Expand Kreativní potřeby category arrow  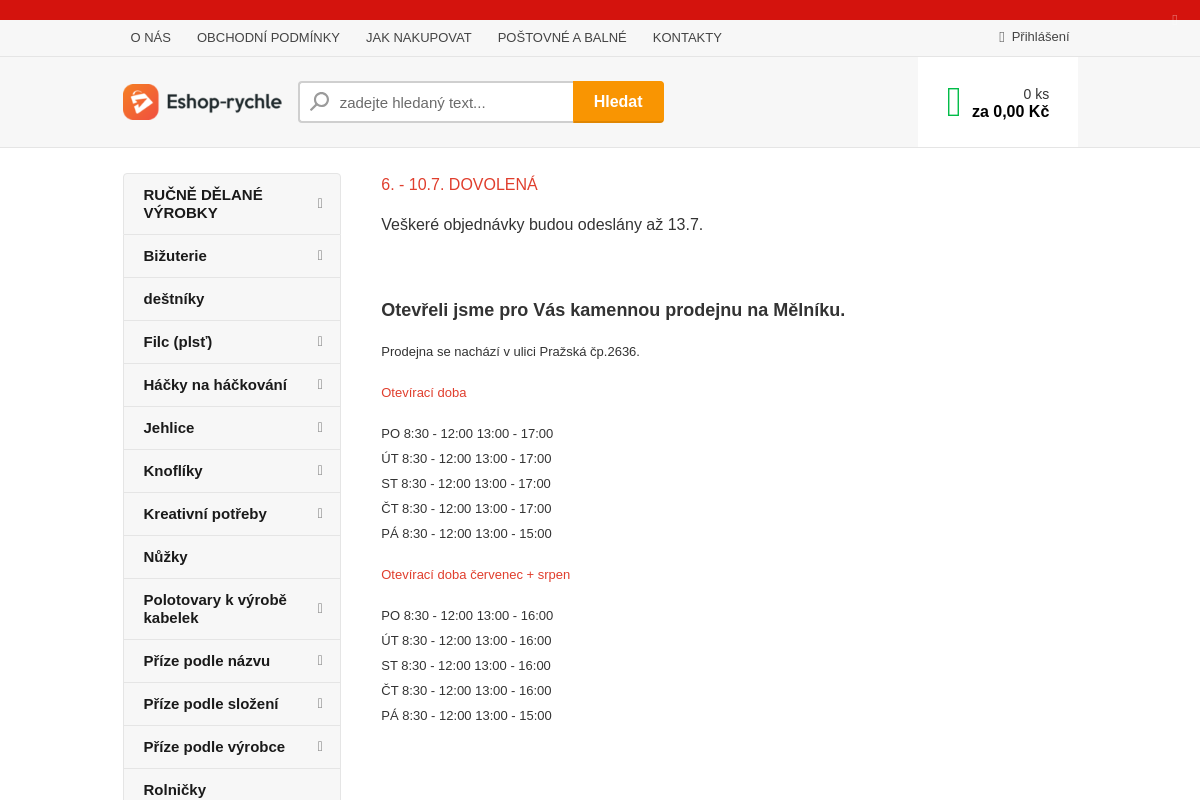point(320,513)
